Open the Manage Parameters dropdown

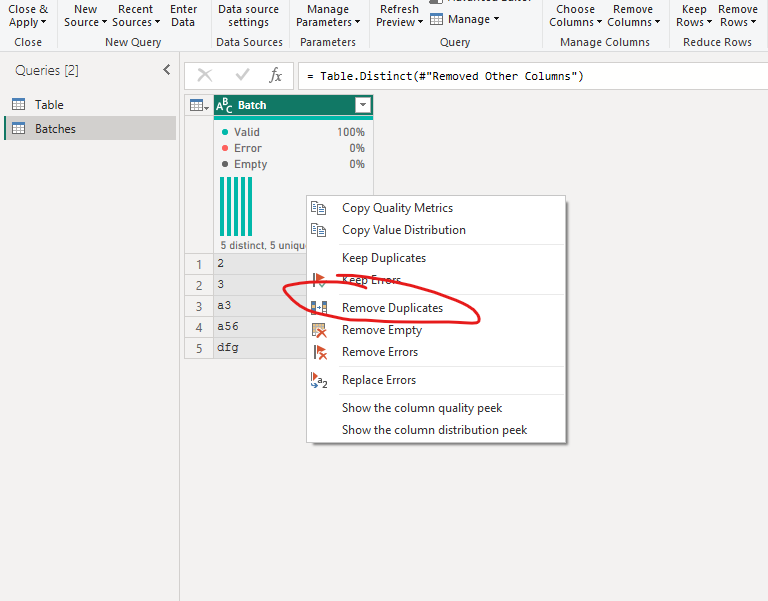(328, 16)
